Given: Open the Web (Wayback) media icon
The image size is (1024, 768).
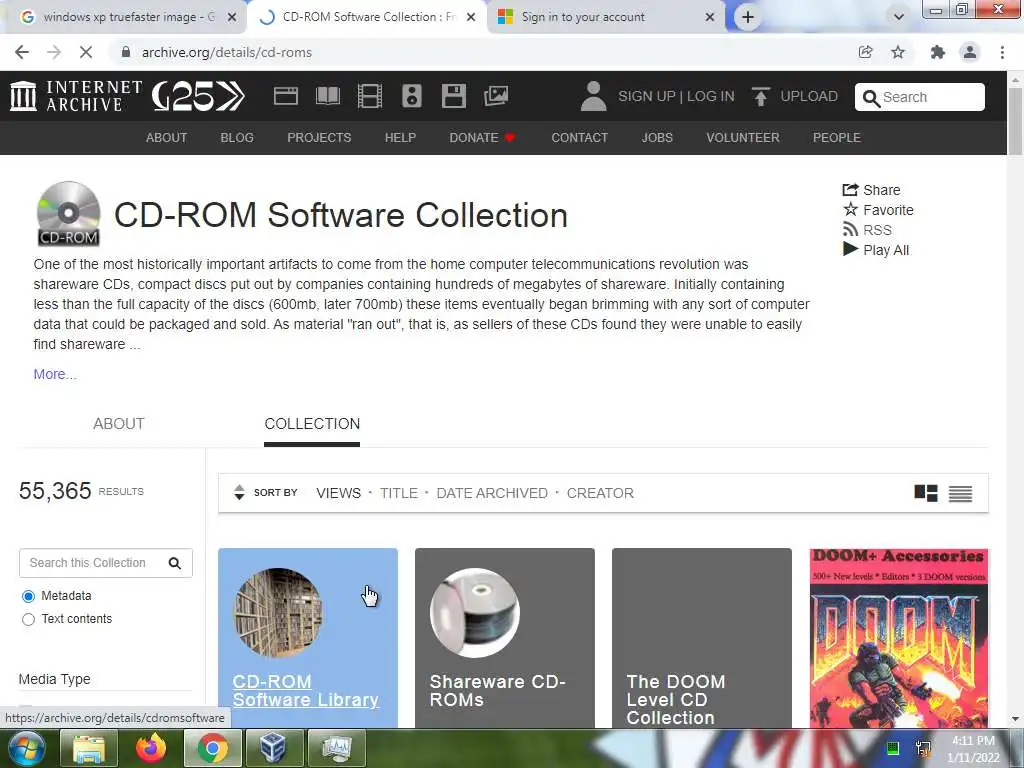Looking at the screenshot, I should (x=285, y=96).
